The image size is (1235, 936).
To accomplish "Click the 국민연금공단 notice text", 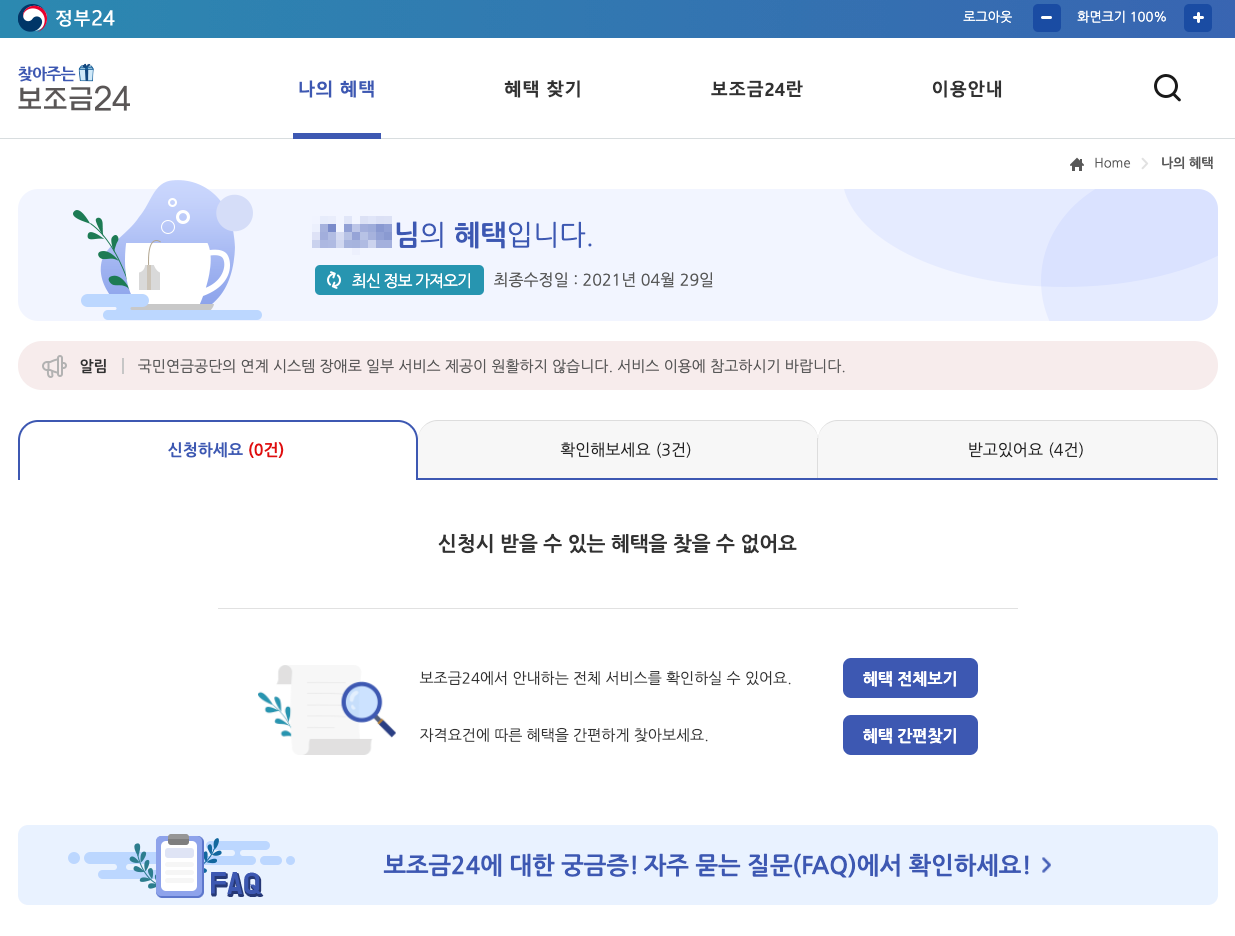I will tap(491, 366).
